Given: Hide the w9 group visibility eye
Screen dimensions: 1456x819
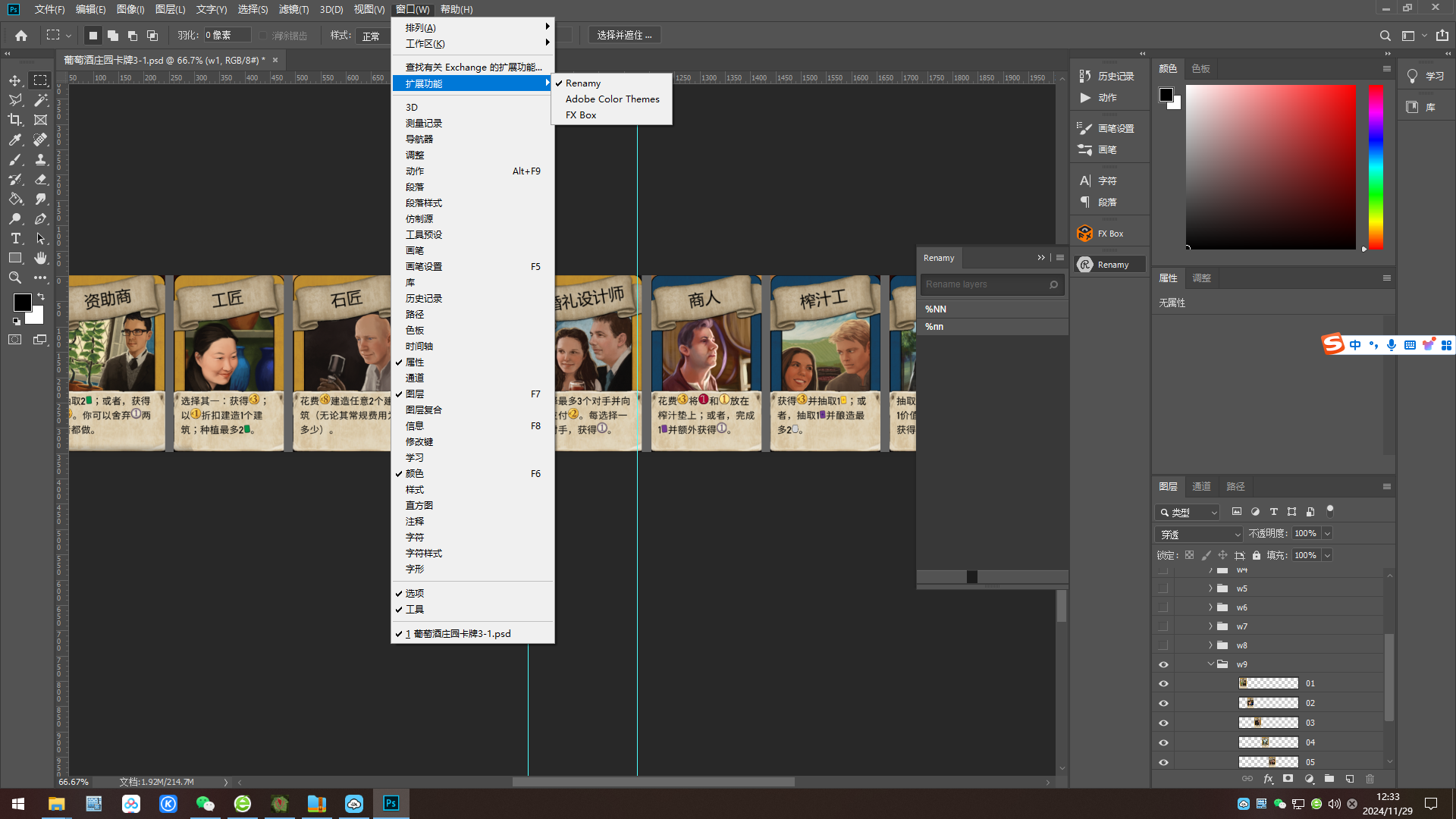Looking at the screenshot, I should (x=1163, y=664).
